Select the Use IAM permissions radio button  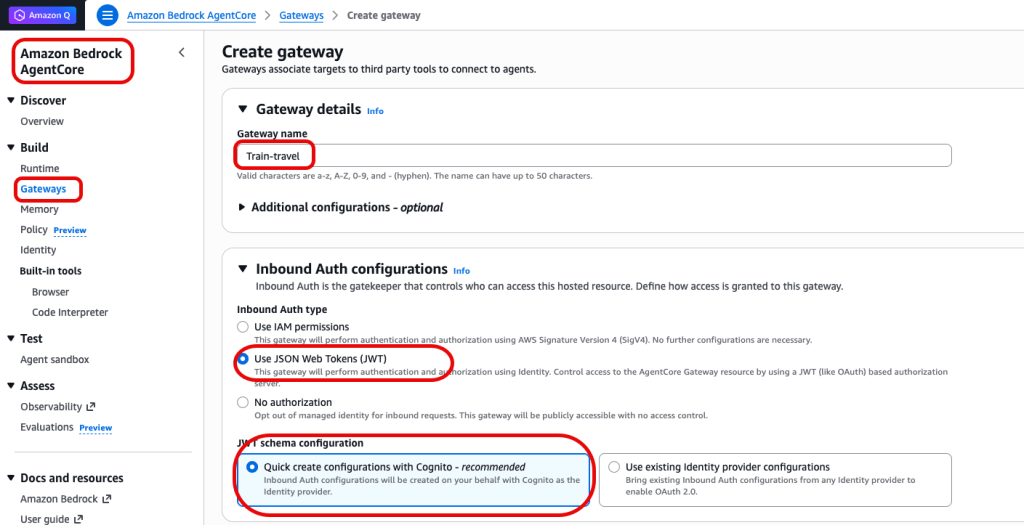243,327
